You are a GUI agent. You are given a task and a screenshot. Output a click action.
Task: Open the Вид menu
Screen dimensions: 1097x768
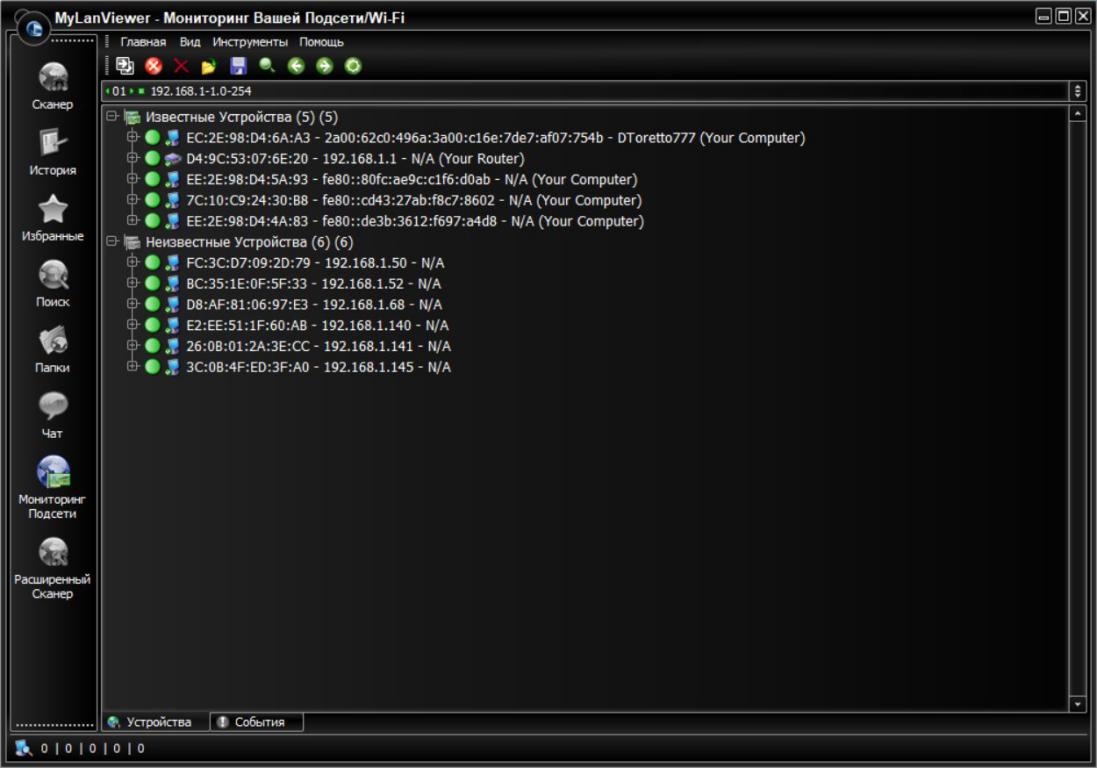pyautogui.click(x=190, y=42)
